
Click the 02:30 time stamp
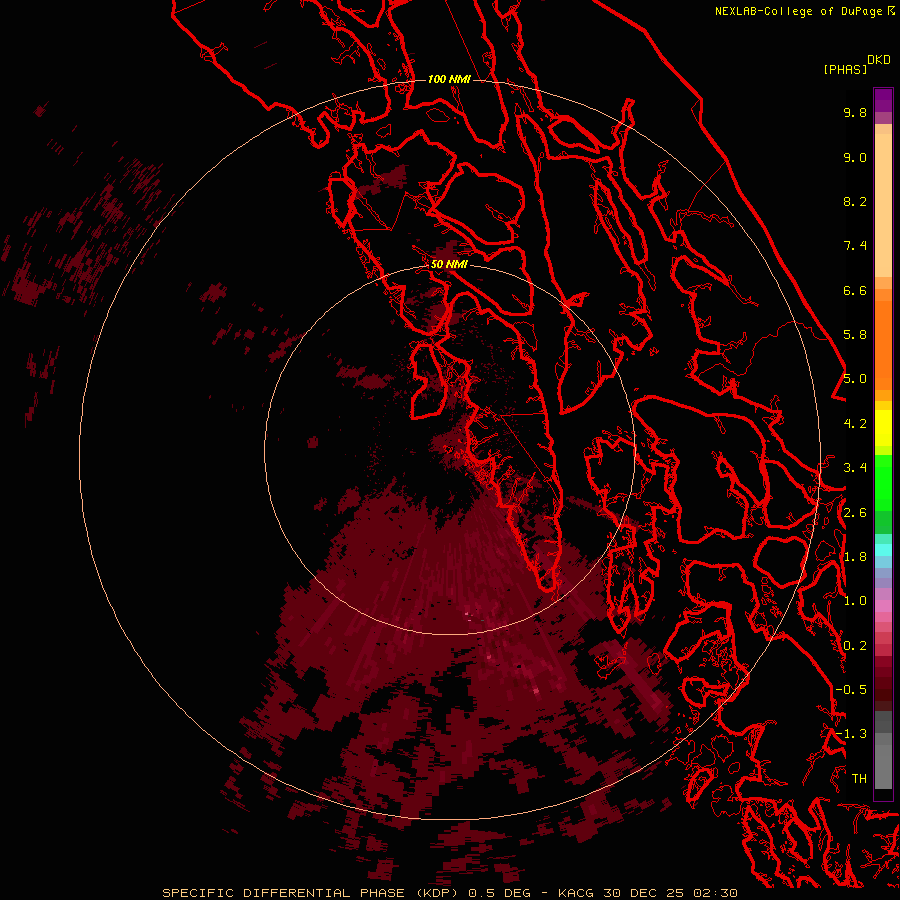(715, 893)
